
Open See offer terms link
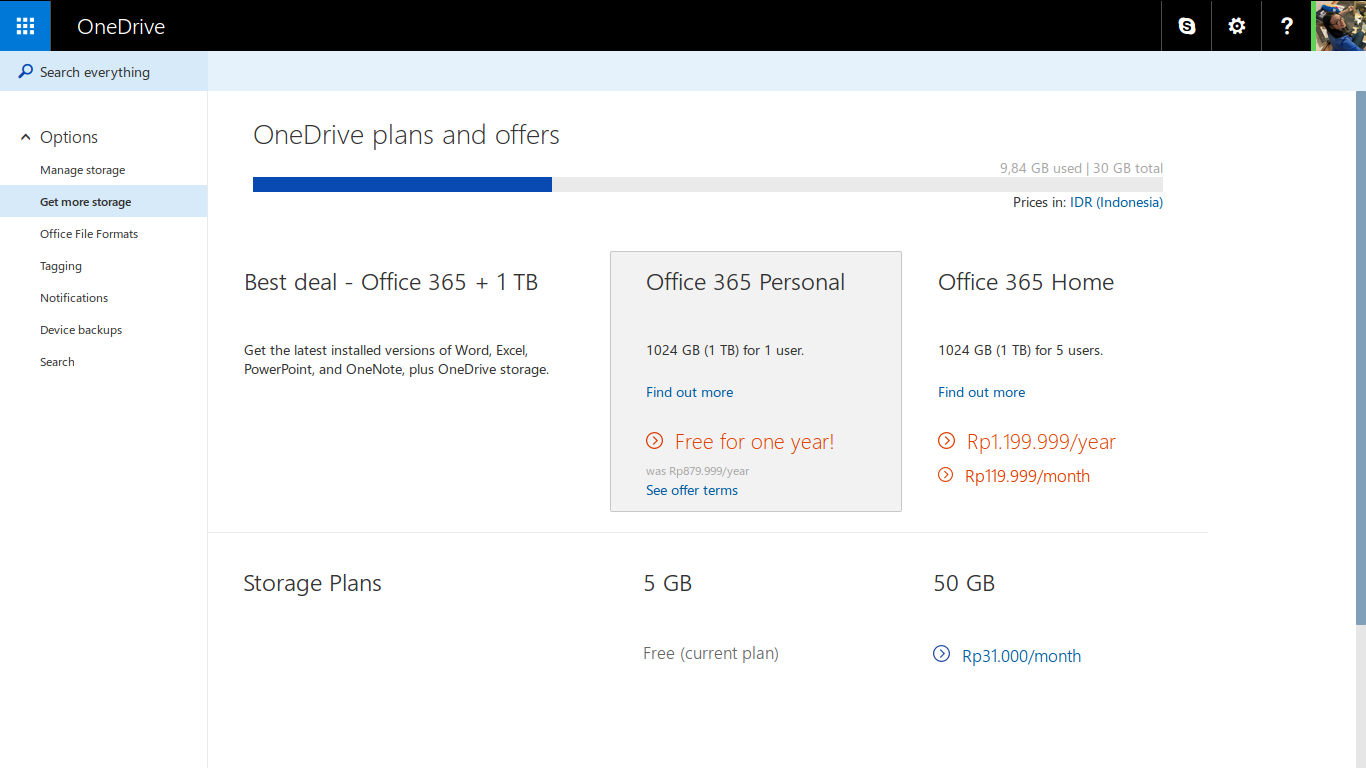click(692, 490)
